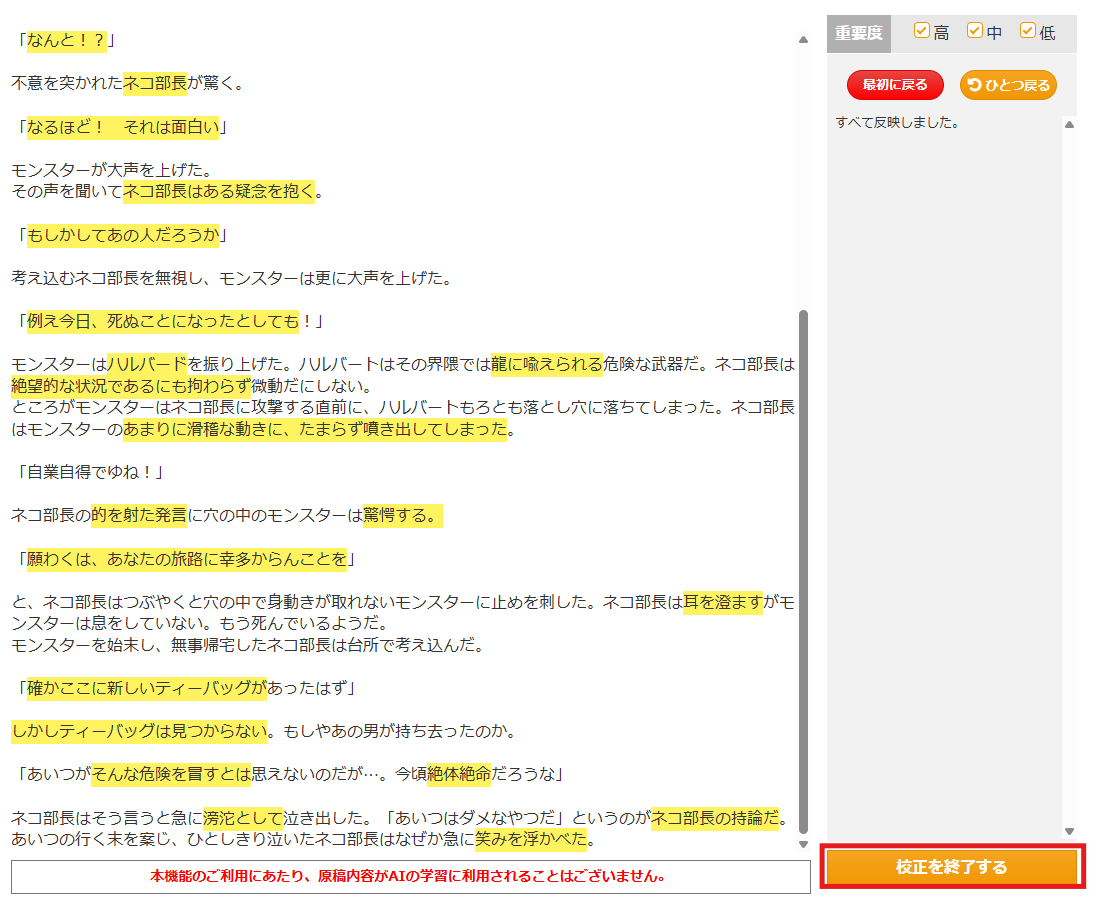Click the undo icon on ひとつ戻る
This screenshot has width=1103, height=900.
coord(975,85)
